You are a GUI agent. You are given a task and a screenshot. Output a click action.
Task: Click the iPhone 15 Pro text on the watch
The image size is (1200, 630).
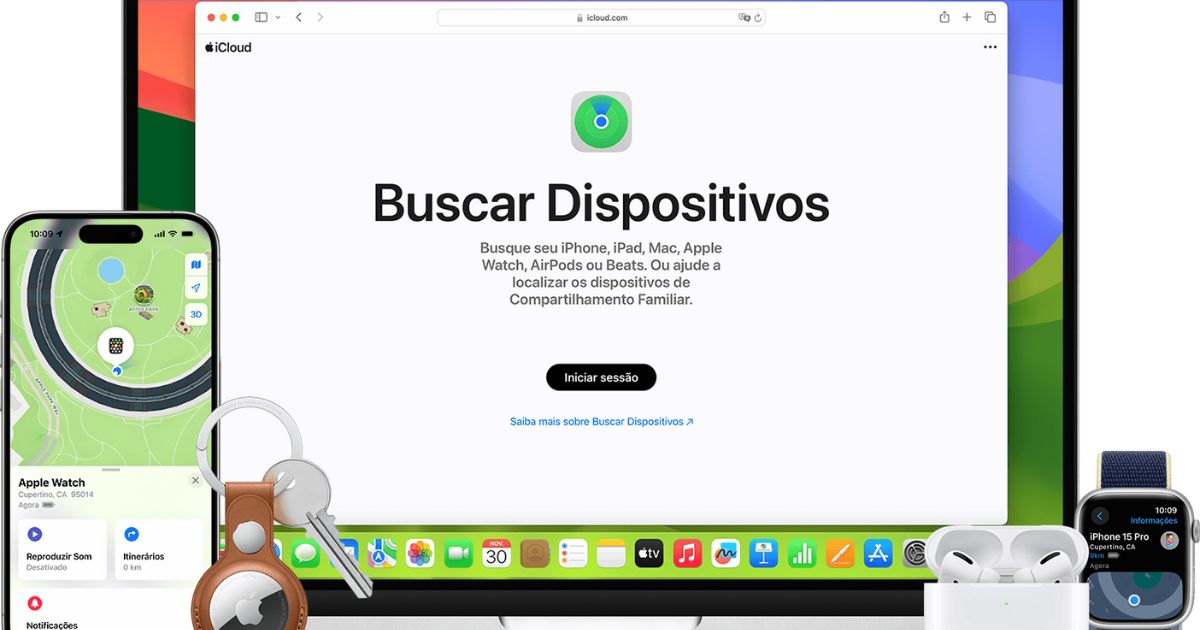pos(1119,537)
